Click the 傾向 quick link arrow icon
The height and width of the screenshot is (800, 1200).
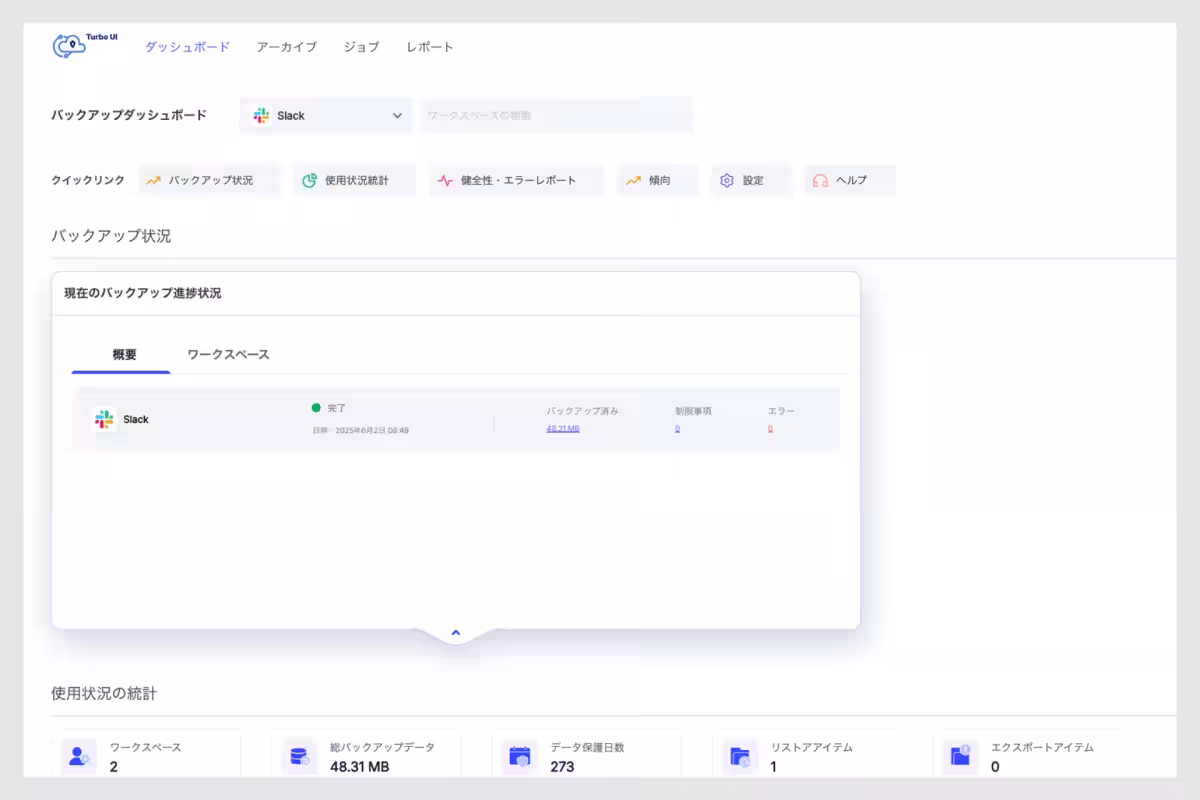(x=632, y=180)
